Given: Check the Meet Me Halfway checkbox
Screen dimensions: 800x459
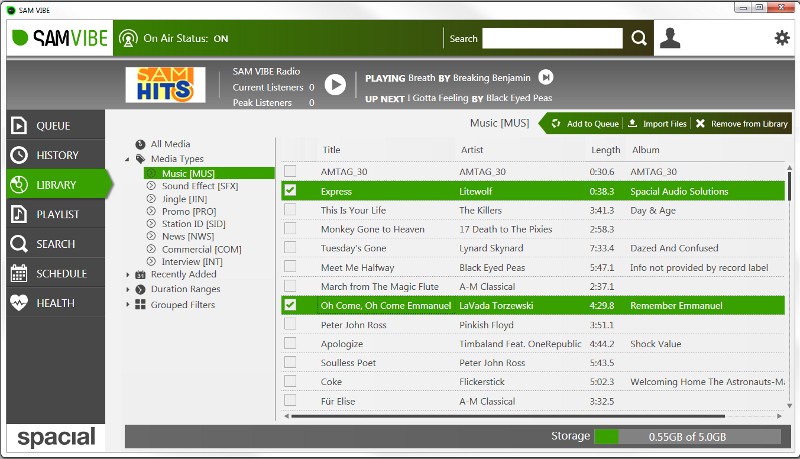Looking at the screenshot, I should click(290, 266).
